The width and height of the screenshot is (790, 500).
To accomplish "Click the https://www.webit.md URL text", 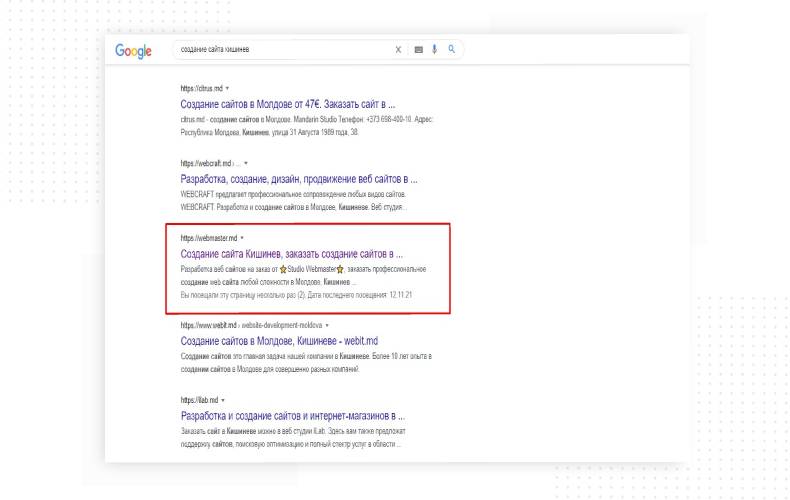I will [209, 325].
